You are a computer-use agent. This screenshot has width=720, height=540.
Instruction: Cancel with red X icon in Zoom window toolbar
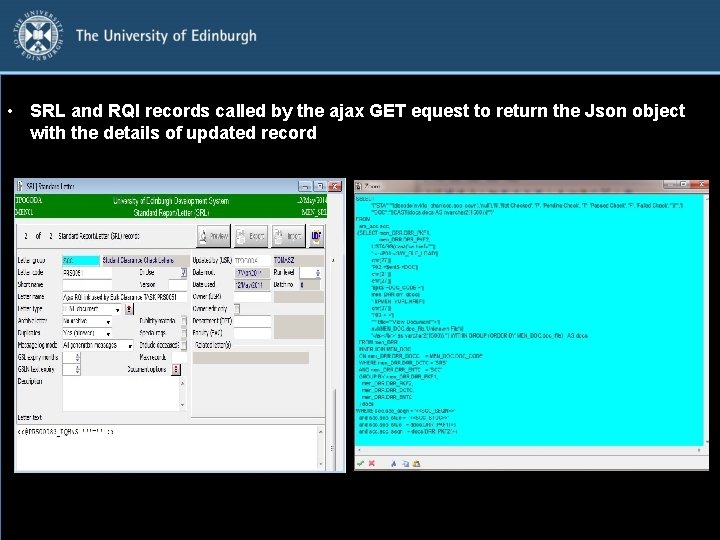(x=371, y=463)
